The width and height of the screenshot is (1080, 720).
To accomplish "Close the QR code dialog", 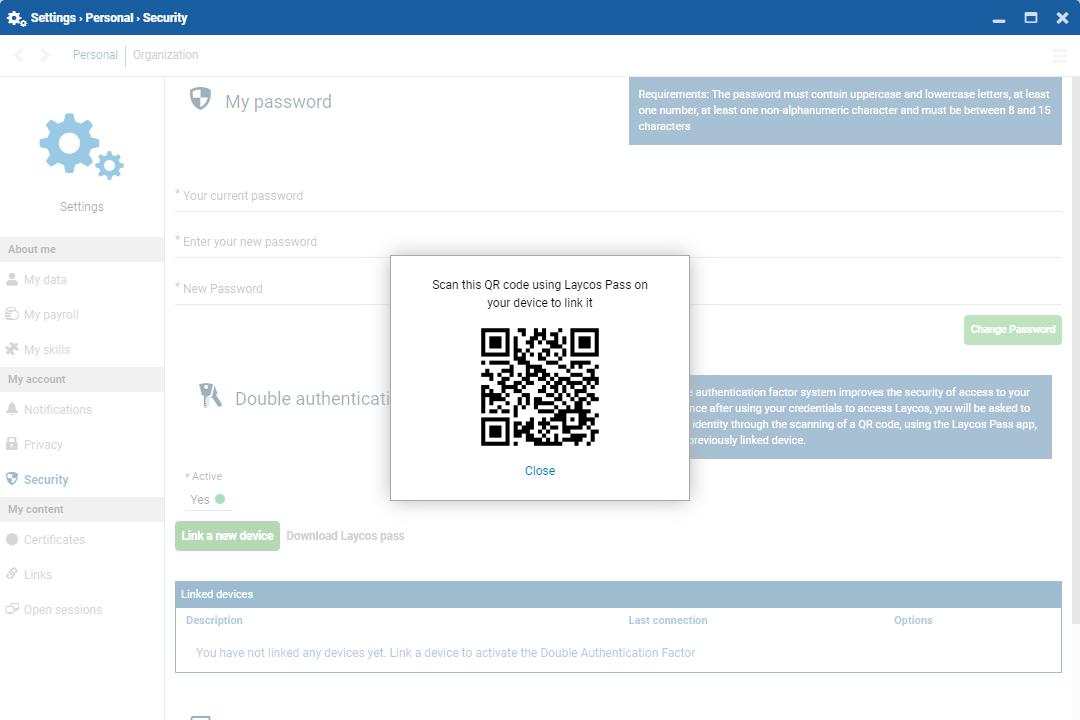I will pos(539,471).
